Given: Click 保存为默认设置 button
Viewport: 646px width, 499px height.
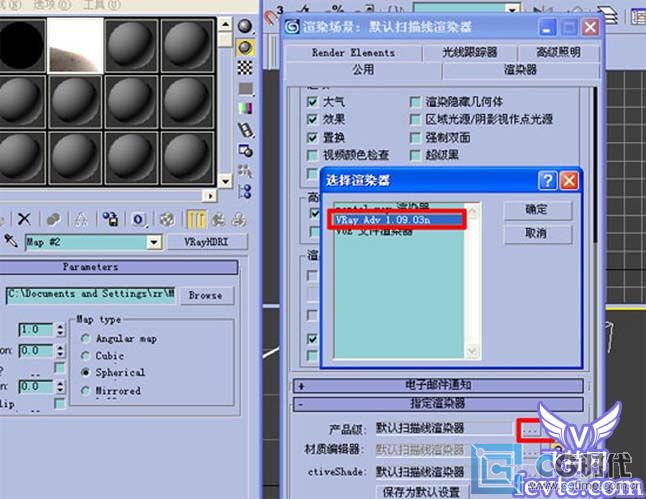Looking at the screenshot, I should tap(422, 492).
